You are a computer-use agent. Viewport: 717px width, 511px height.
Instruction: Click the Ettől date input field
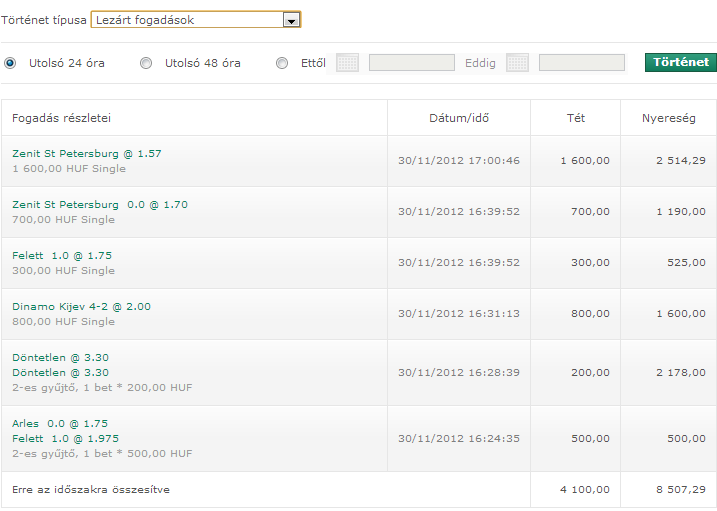point(412,63)
